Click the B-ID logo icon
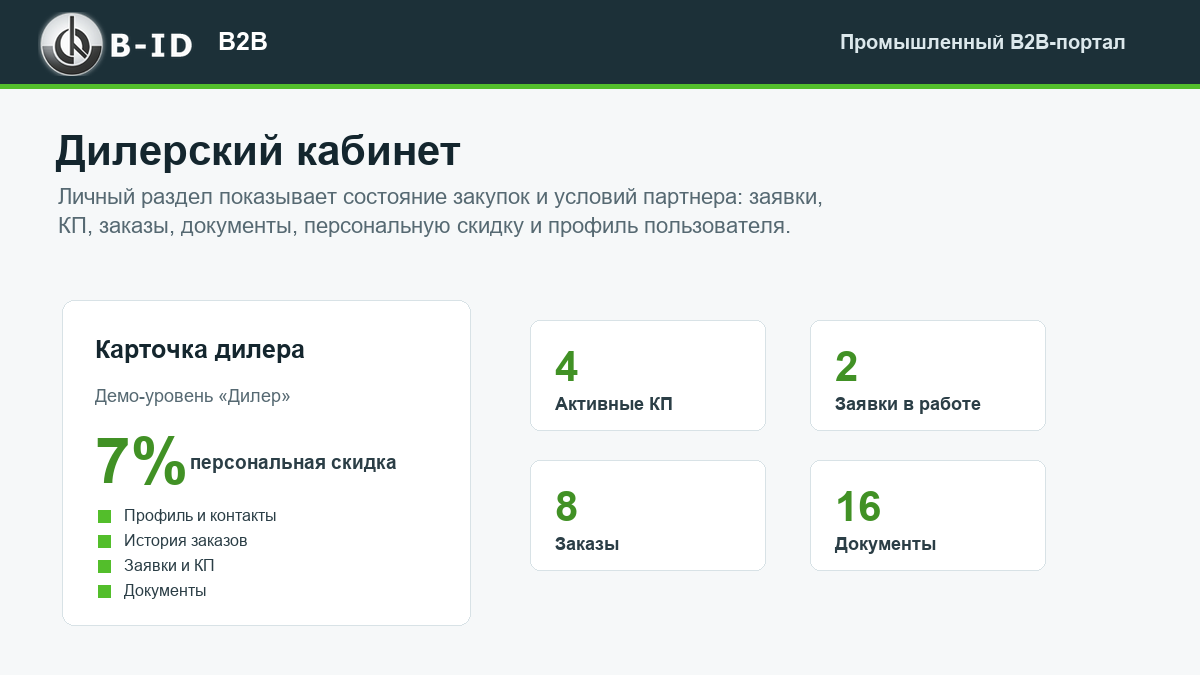The image size is (1200, 675). tap(72, 43)
